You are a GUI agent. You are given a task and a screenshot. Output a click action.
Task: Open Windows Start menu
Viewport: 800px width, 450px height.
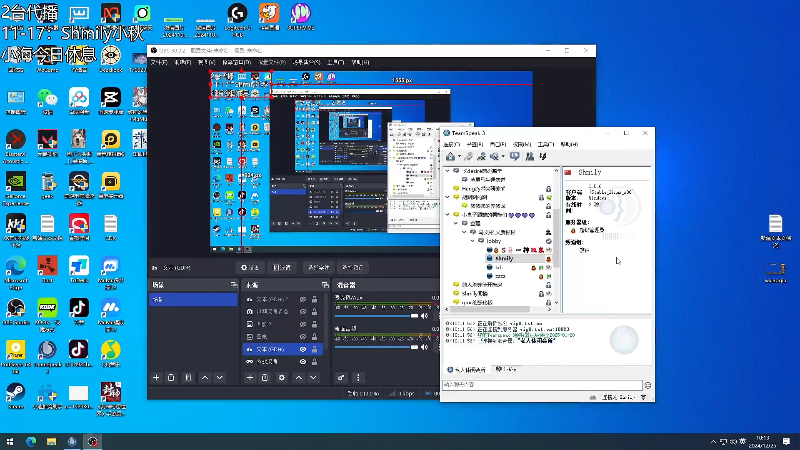click(x=10, y=441)
